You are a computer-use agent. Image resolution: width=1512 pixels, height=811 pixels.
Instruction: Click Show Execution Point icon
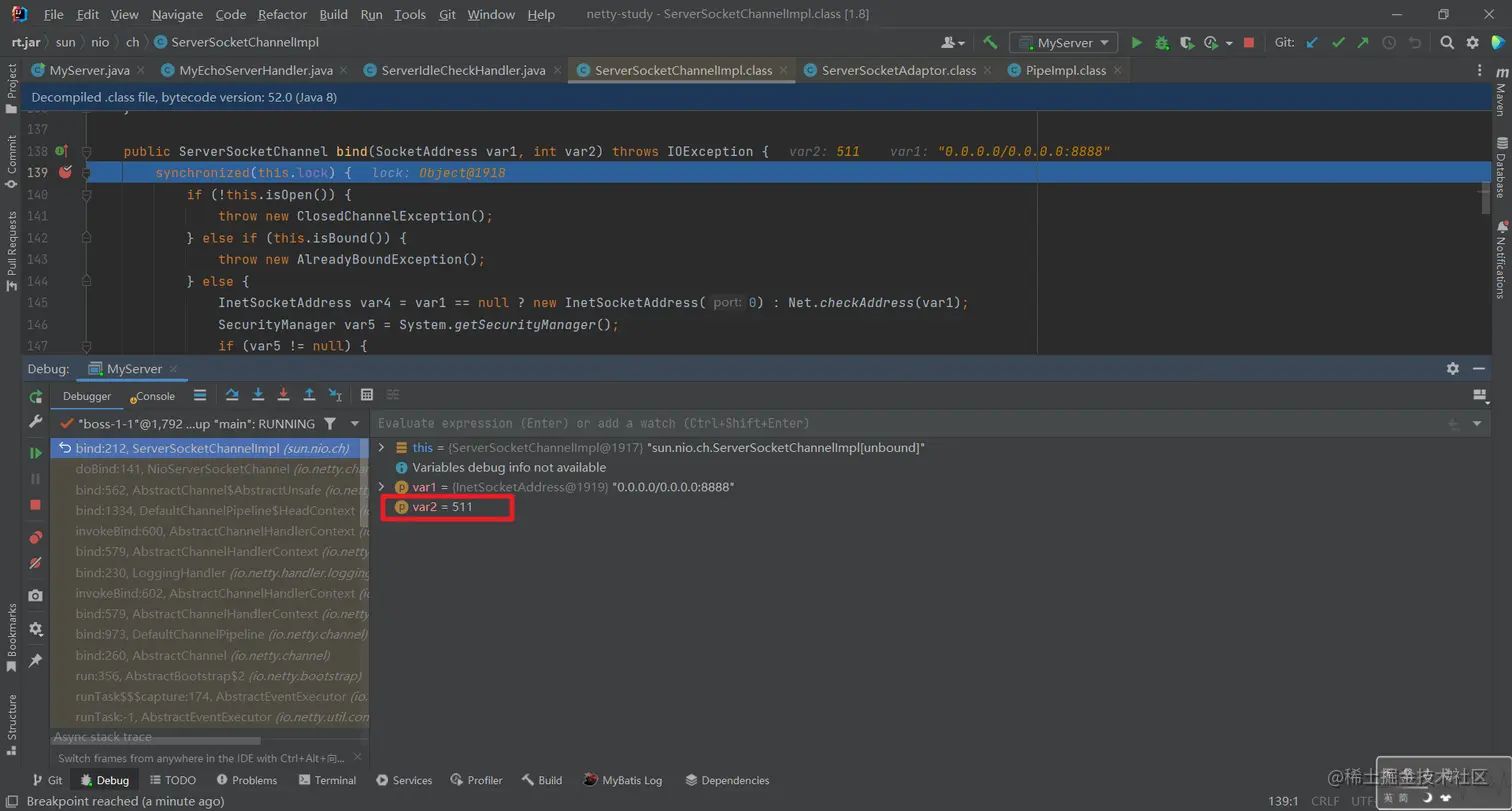[200, 395]
